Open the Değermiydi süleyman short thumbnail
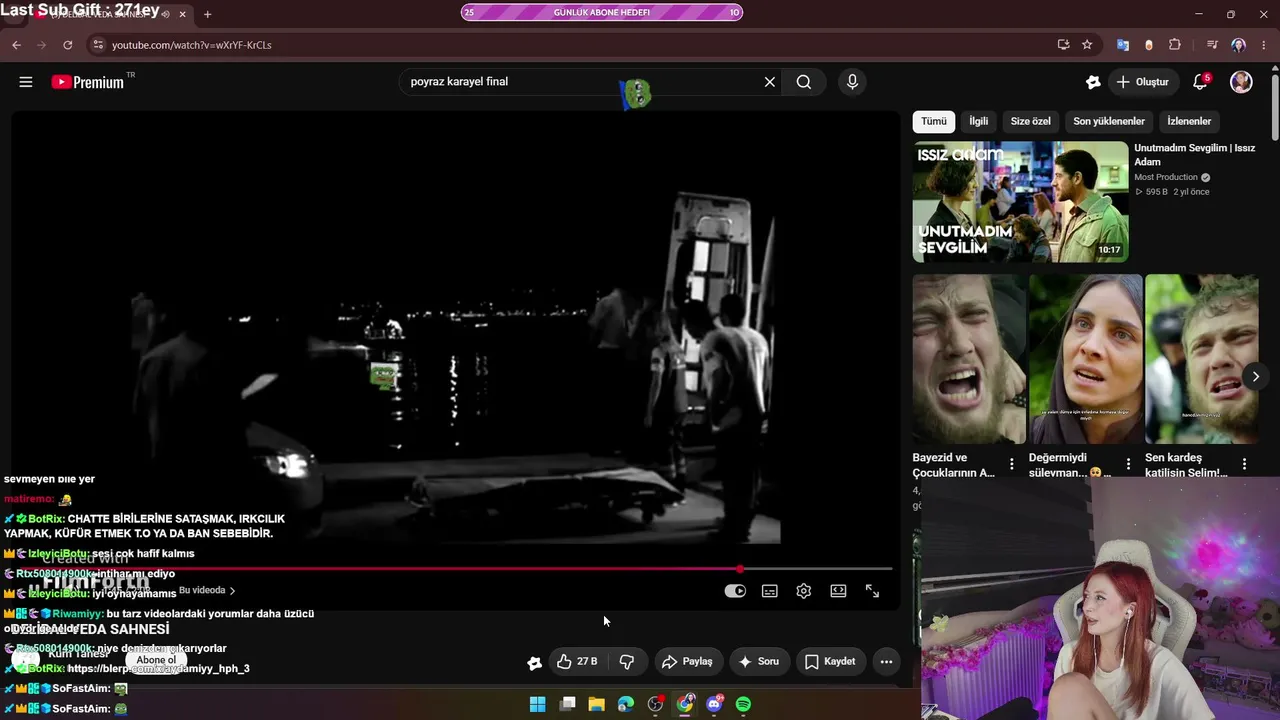The image size is (1280, 720). pos(1085,359)
